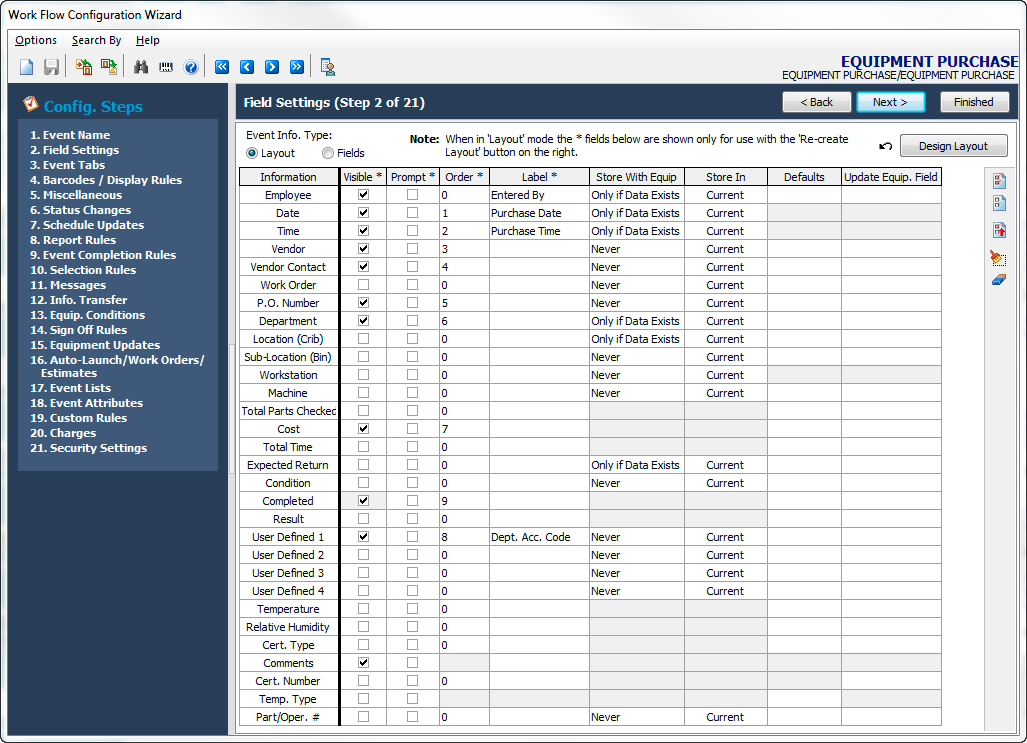
Task: Check Visible checkbox for Work Order row
Action: [364, 285]
